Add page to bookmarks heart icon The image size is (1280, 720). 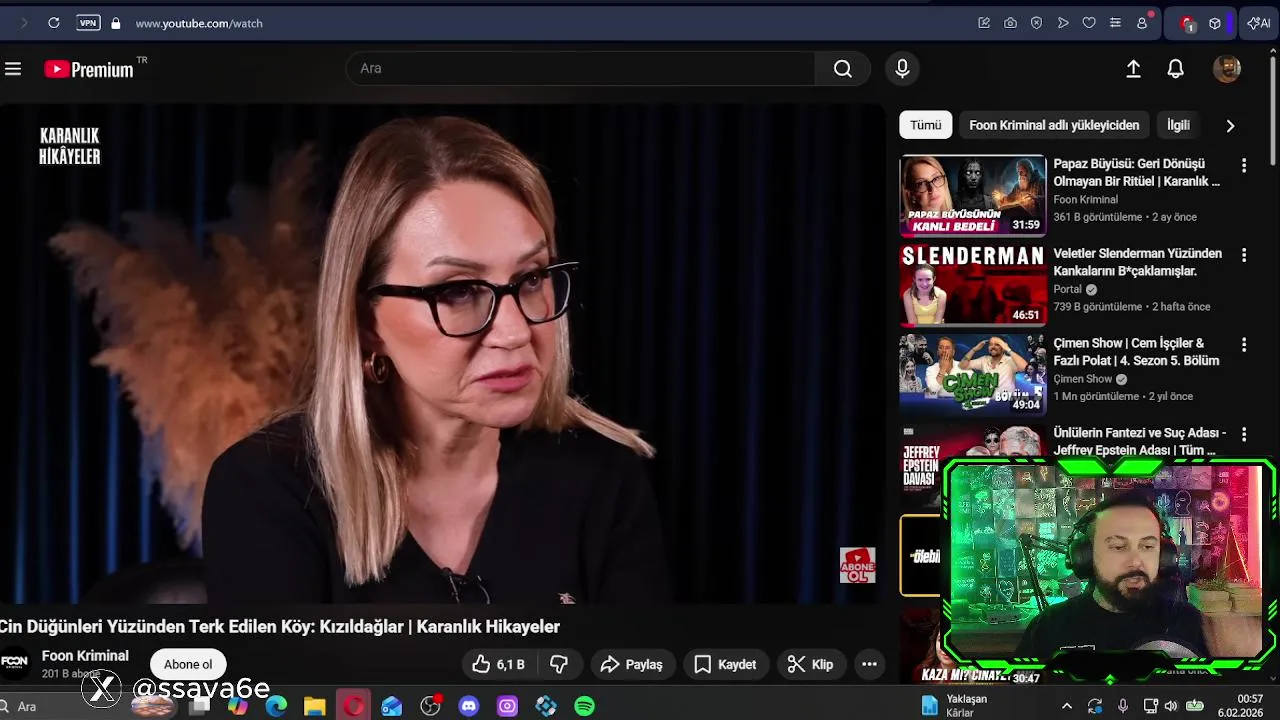1089,23
